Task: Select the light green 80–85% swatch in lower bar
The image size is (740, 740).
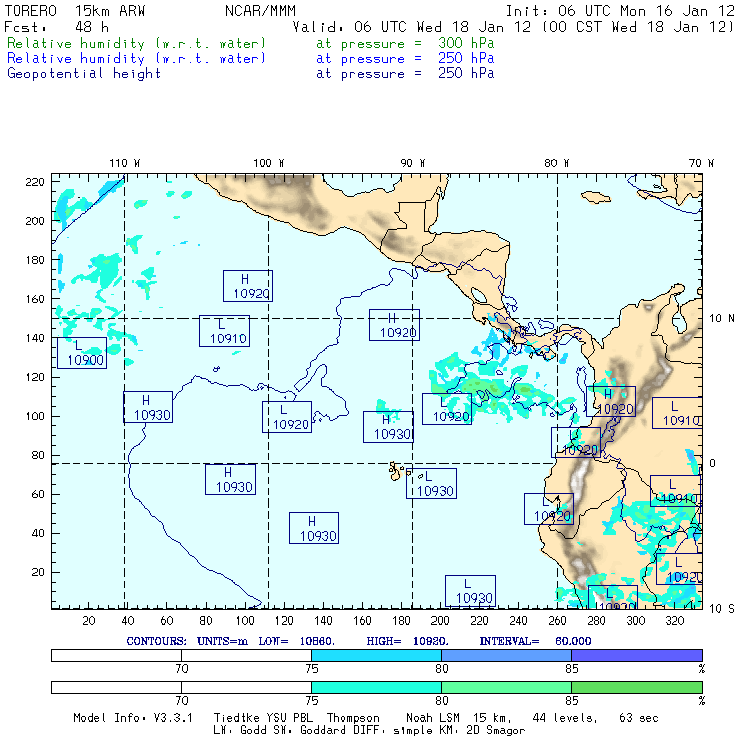Action: [506, 687]
